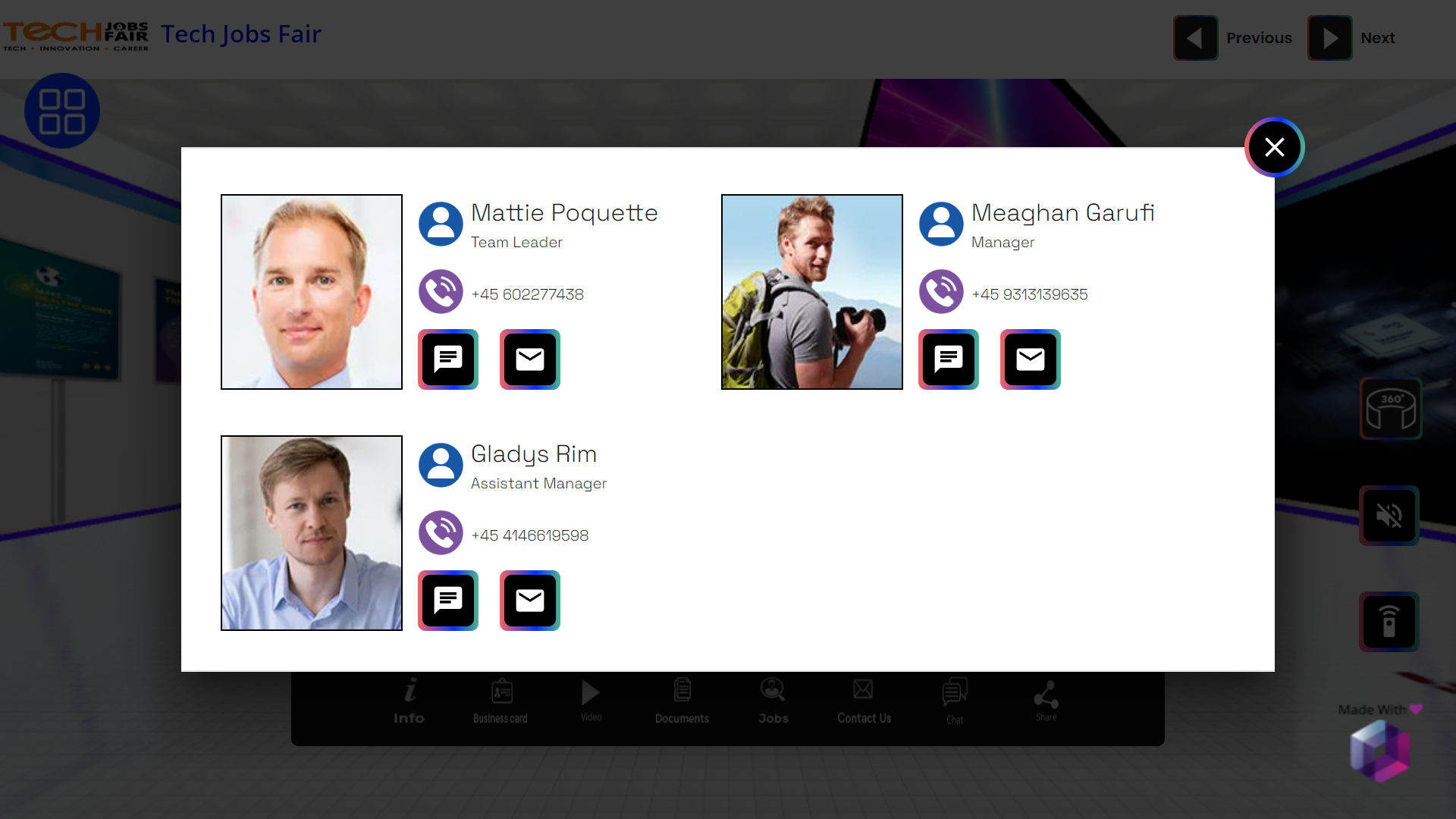Open the Info tab at bottom

pyautogui.click(x=409, y=700)
